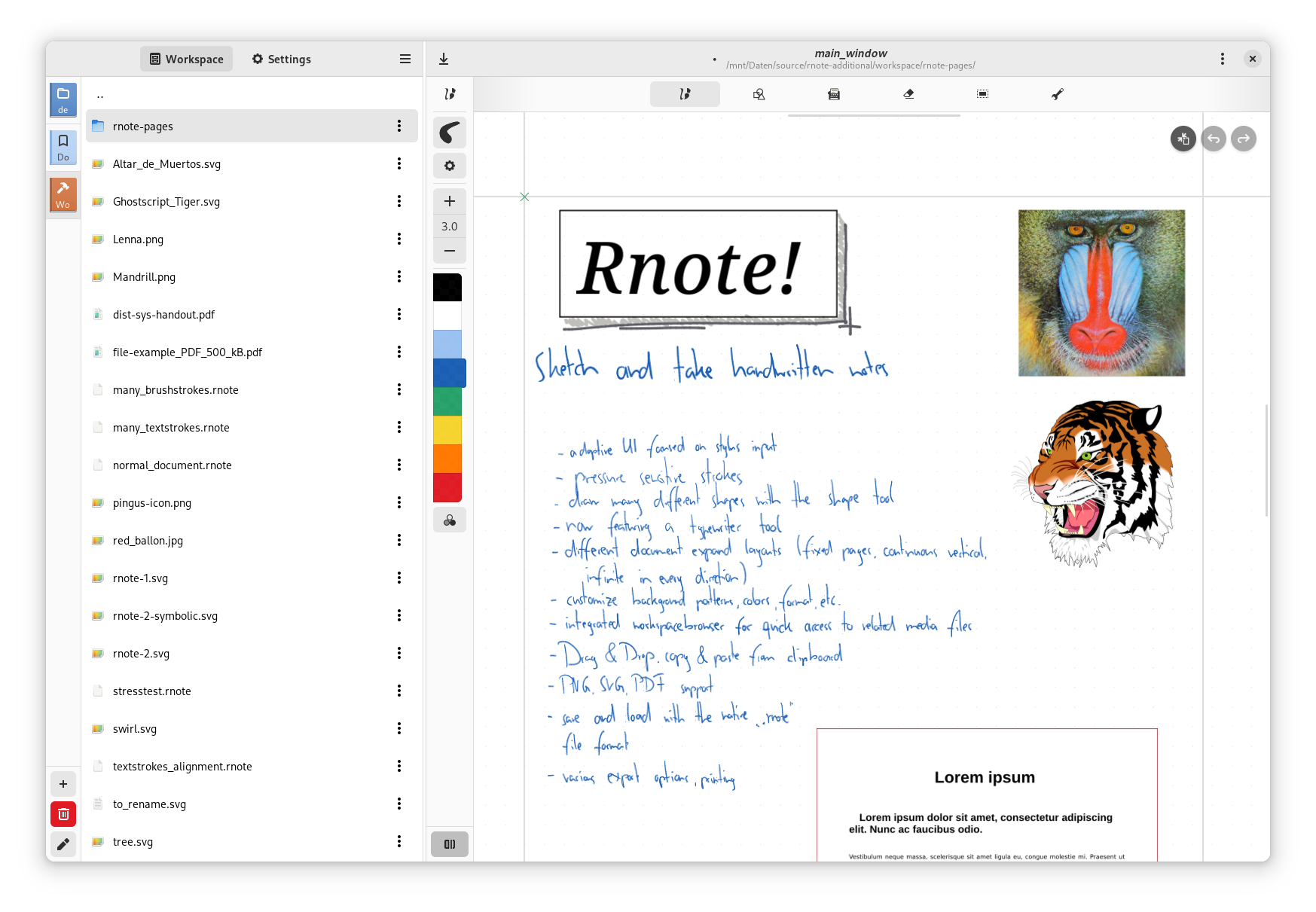1316x912 pixels.
Task: Open textstrokes_alignment.rnote file
Action: pos(252,766)
